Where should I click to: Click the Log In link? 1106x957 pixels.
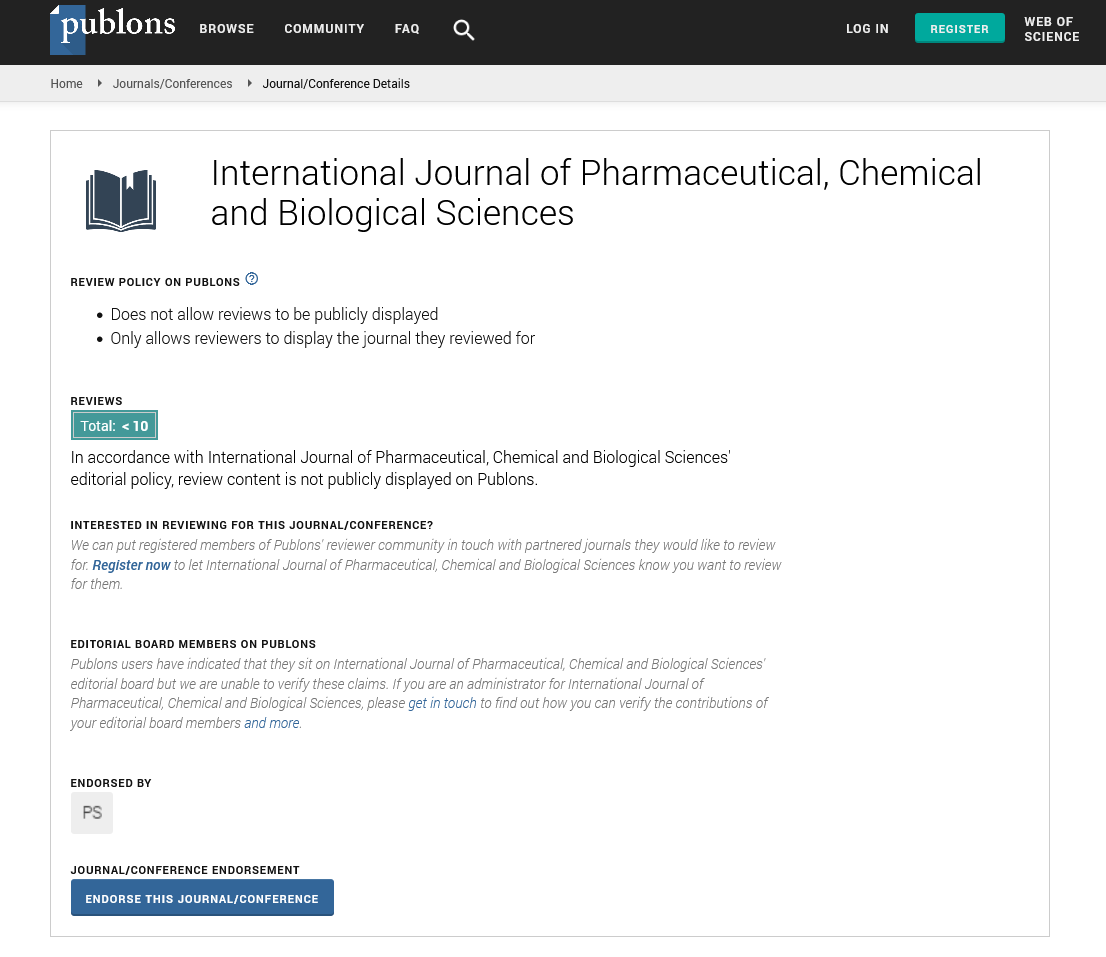(867, 29)
